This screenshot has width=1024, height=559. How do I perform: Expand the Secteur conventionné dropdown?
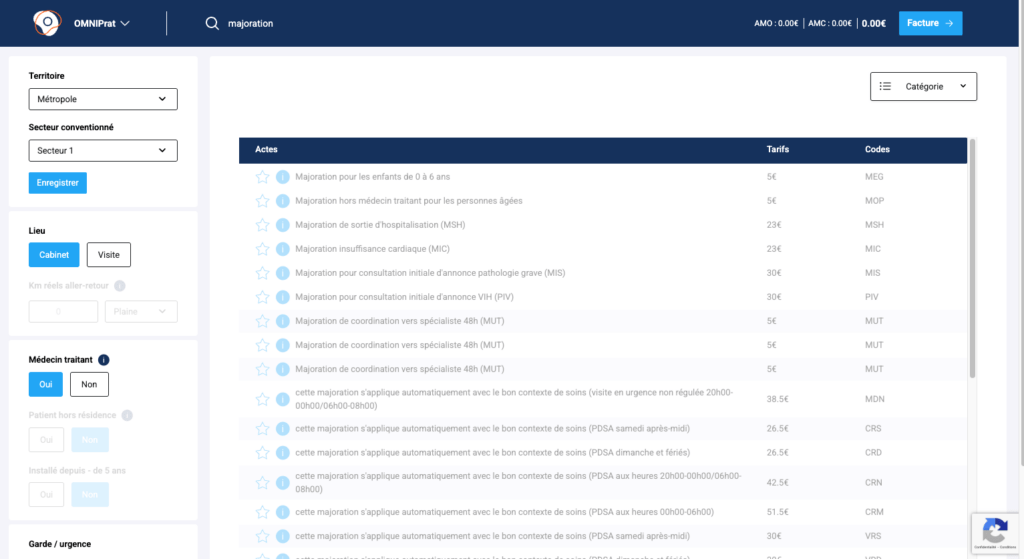click(x=103, y=150)
